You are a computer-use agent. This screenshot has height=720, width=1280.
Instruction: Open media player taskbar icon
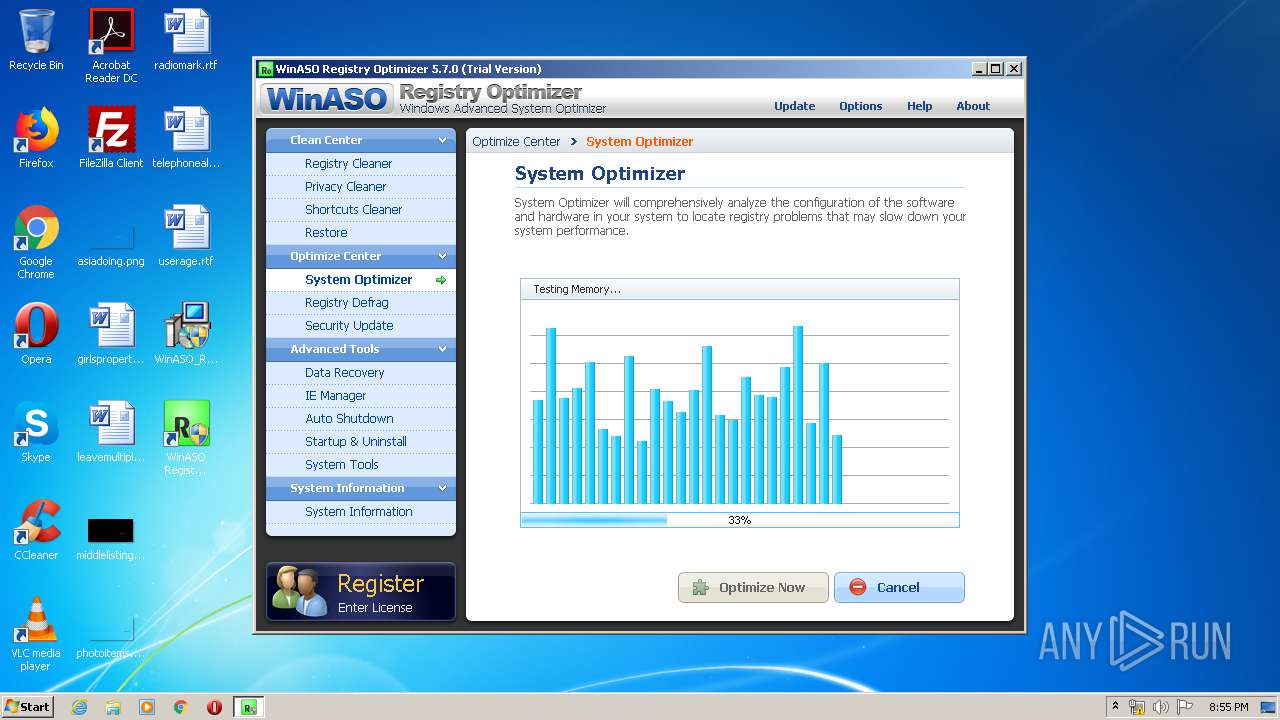[x=147, y=707]
